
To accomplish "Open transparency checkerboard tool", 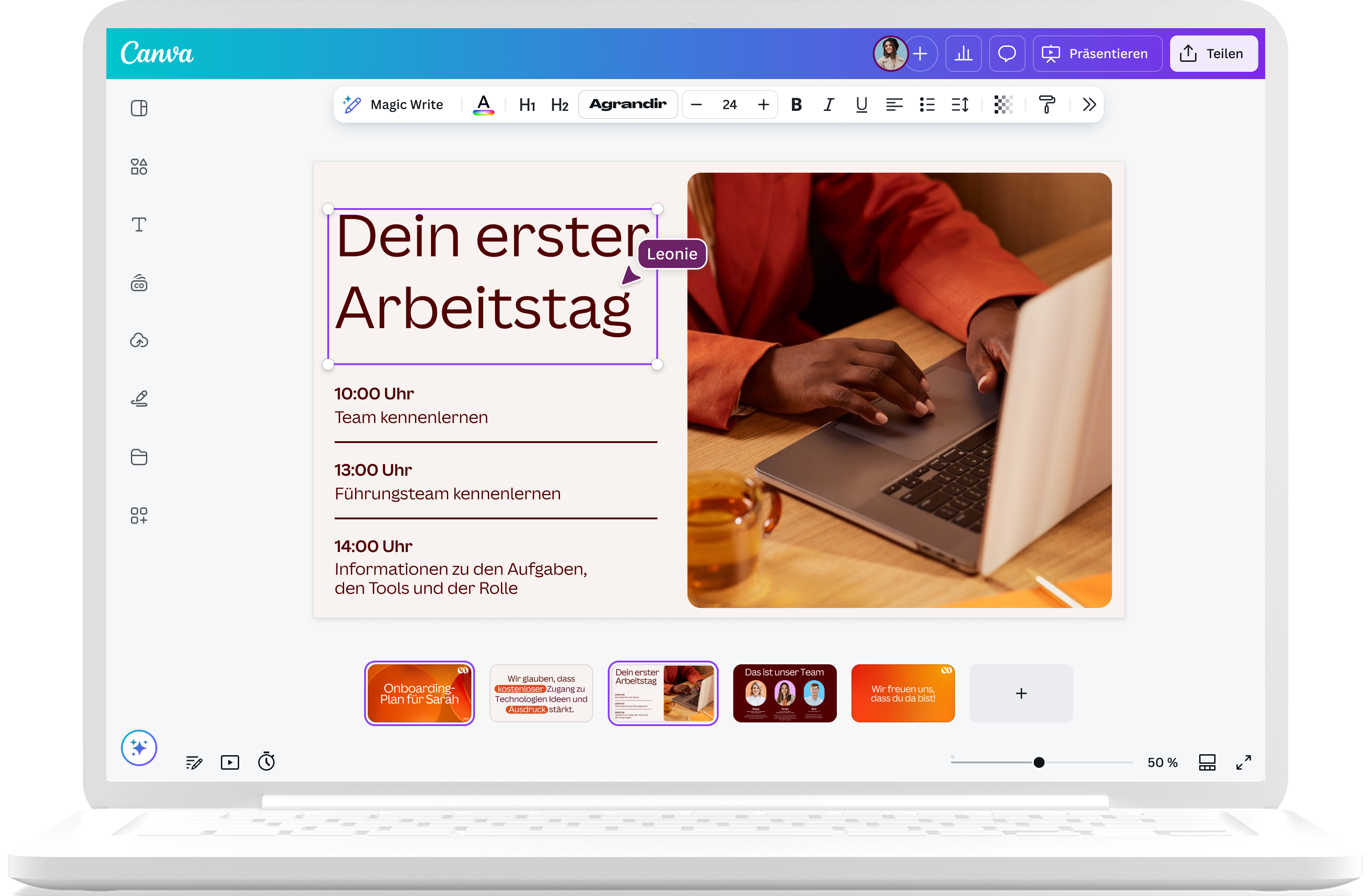I will coord(1003,104).
